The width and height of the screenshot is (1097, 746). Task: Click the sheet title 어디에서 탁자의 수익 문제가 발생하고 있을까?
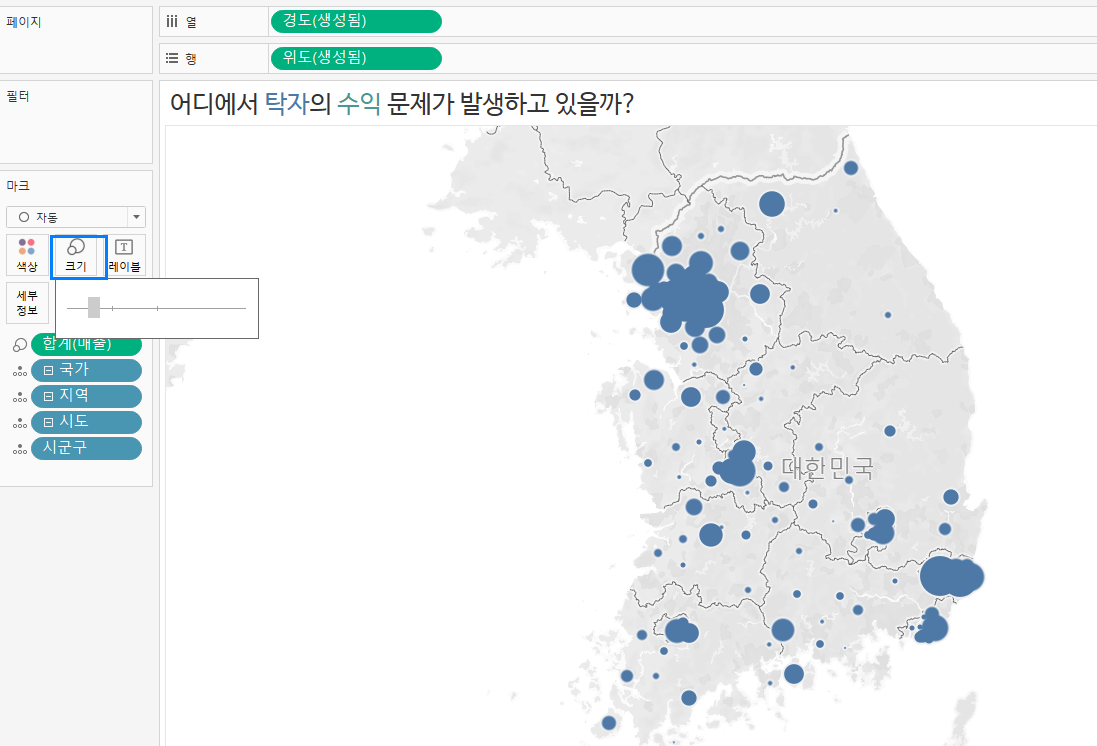[402, 104]
